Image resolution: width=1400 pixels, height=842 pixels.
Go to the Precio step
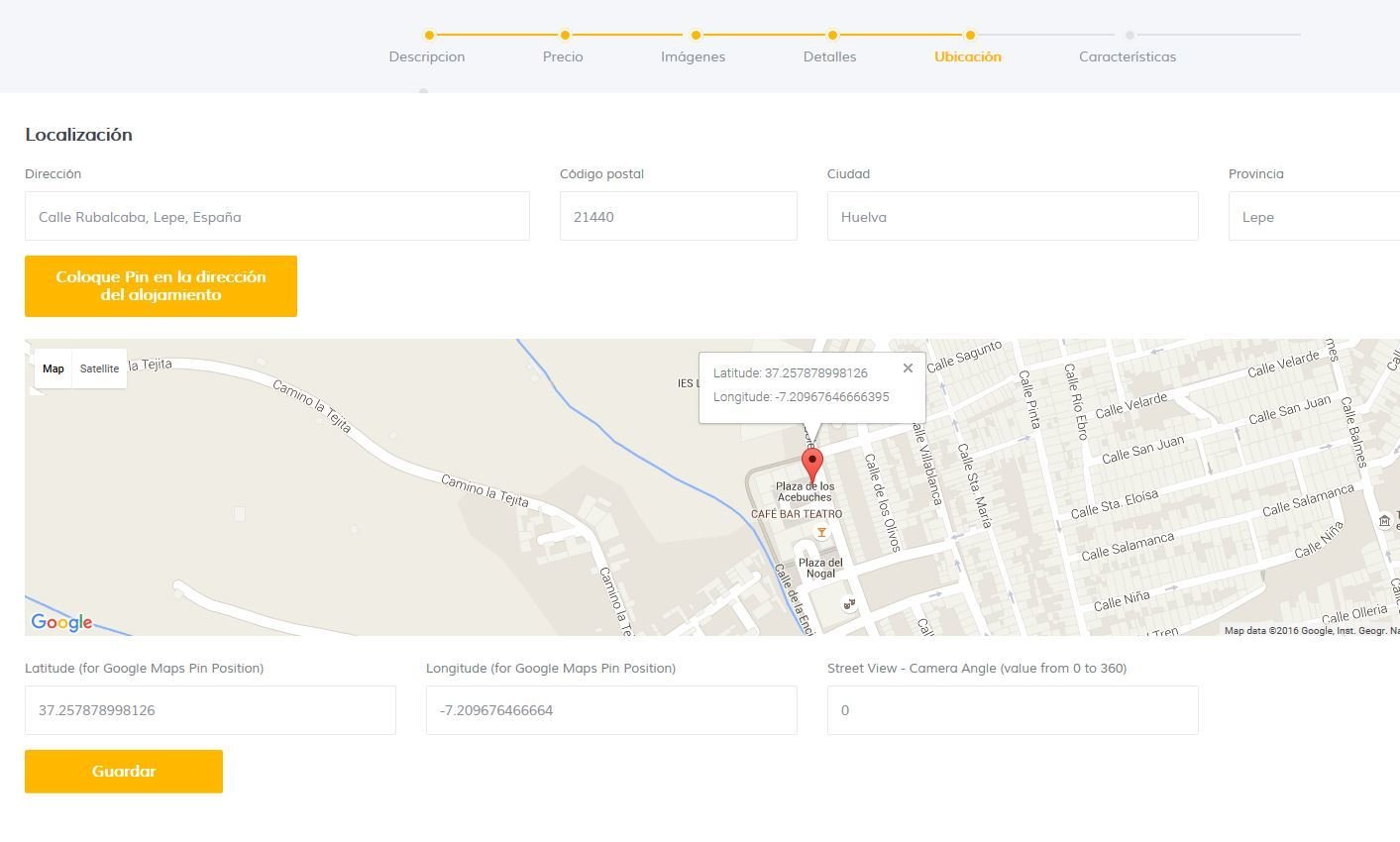tap(563, 56)
